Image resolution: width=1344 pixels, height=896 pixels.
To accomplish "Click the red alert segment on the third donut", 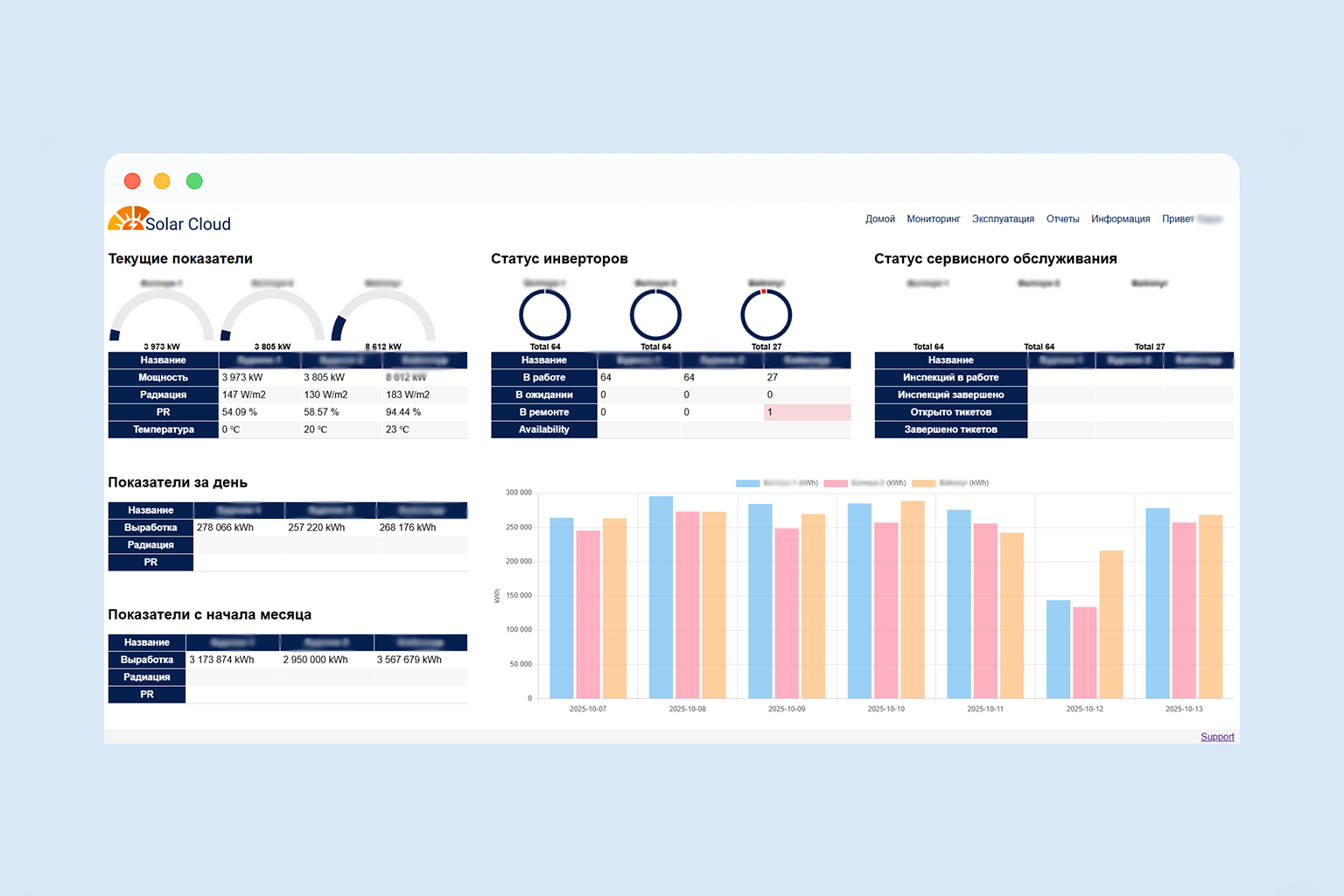I will pos(764,290).
